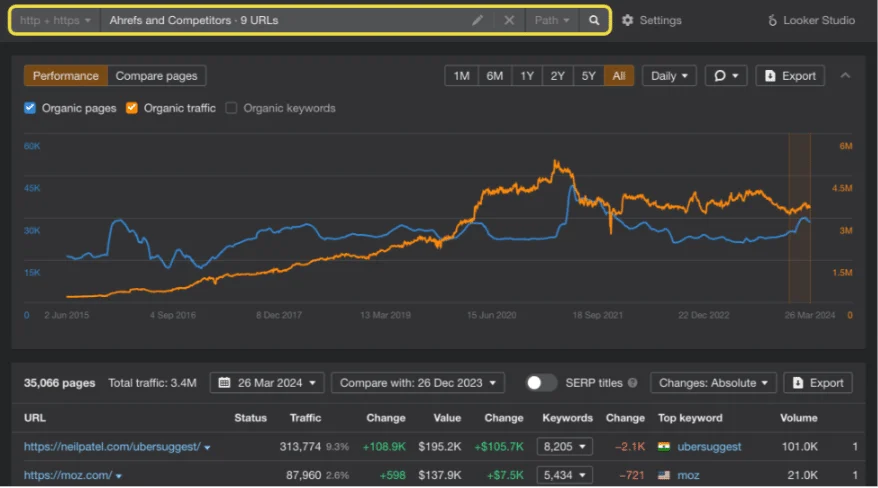Enable the Organic keywords checkbox

pyautogui.click(x=231, y=107)
